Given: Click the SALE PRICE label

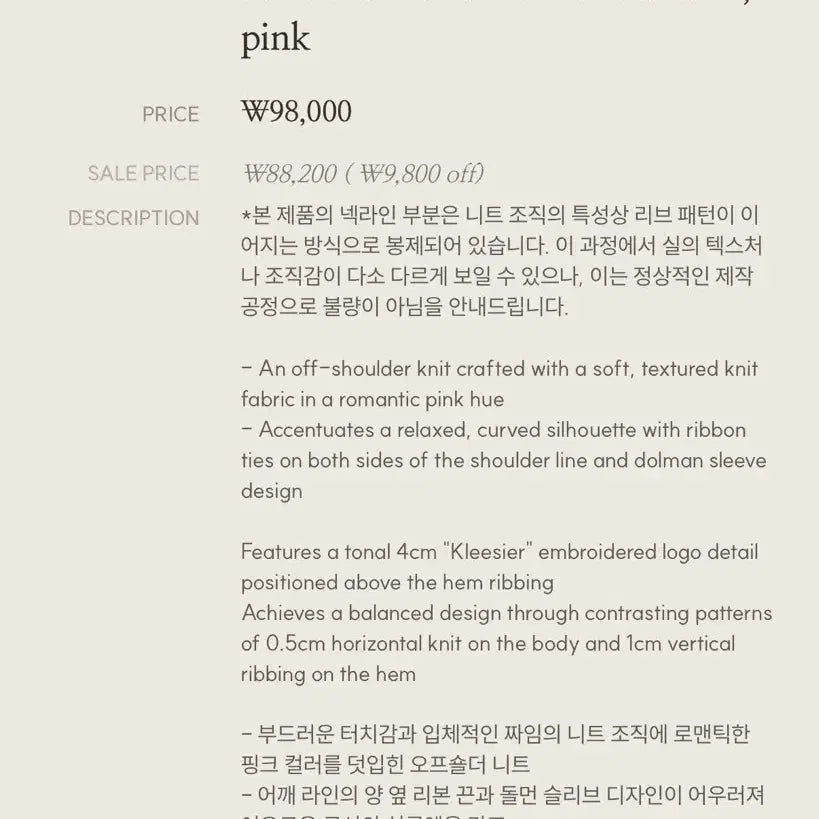Looking at the screenshot, I should pos(143,174).
